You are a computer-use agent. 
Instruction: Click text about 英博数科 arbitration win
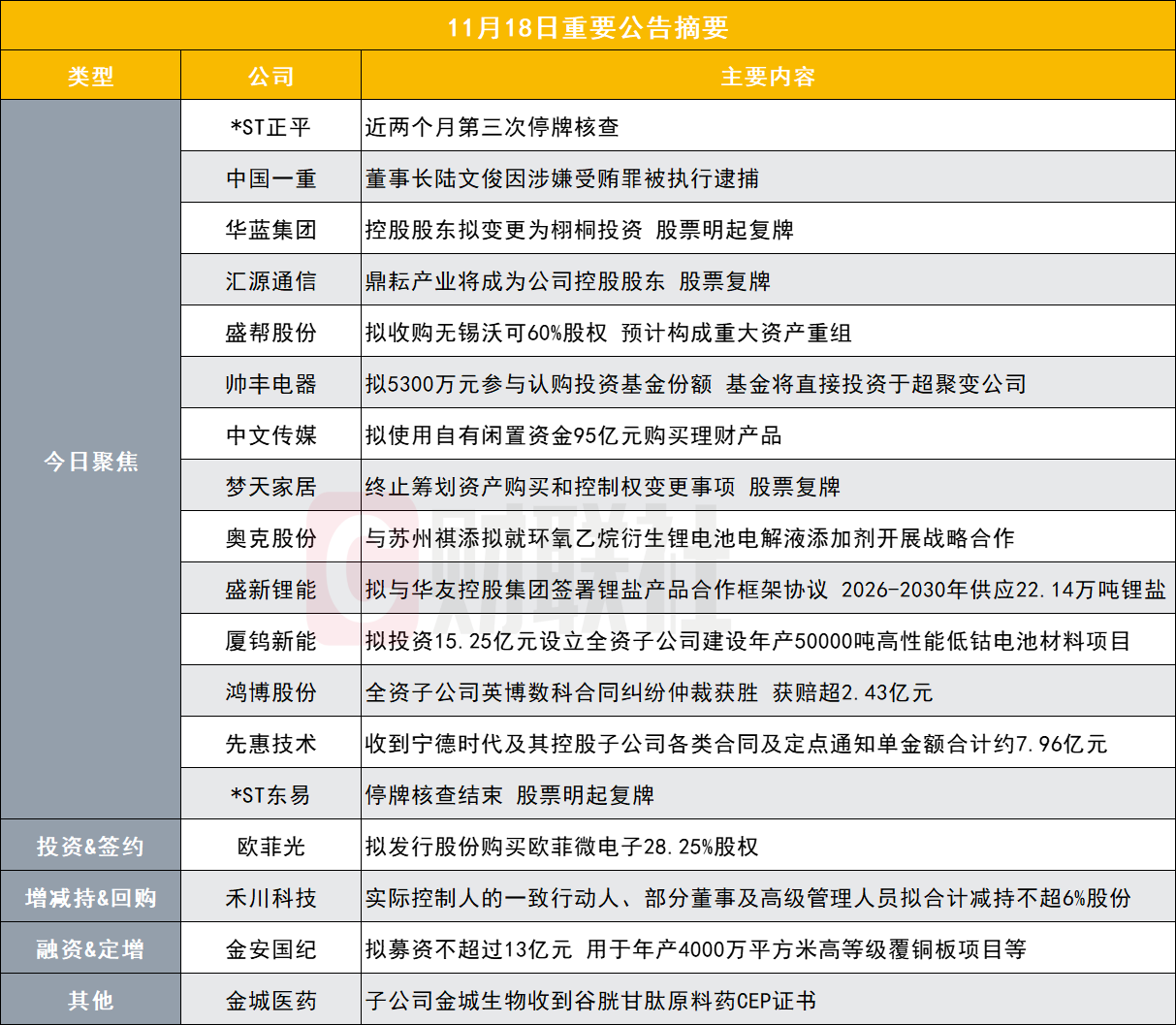650,692
